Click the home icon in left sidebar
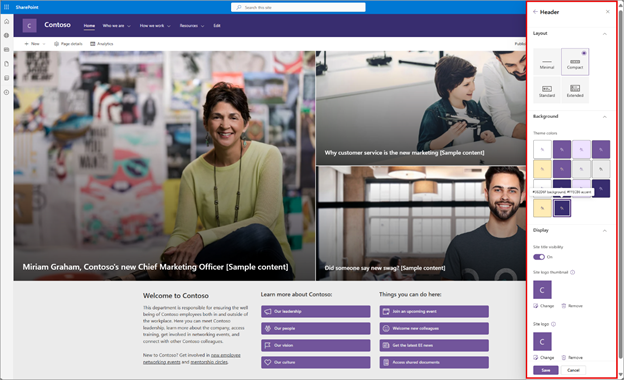 6,21
